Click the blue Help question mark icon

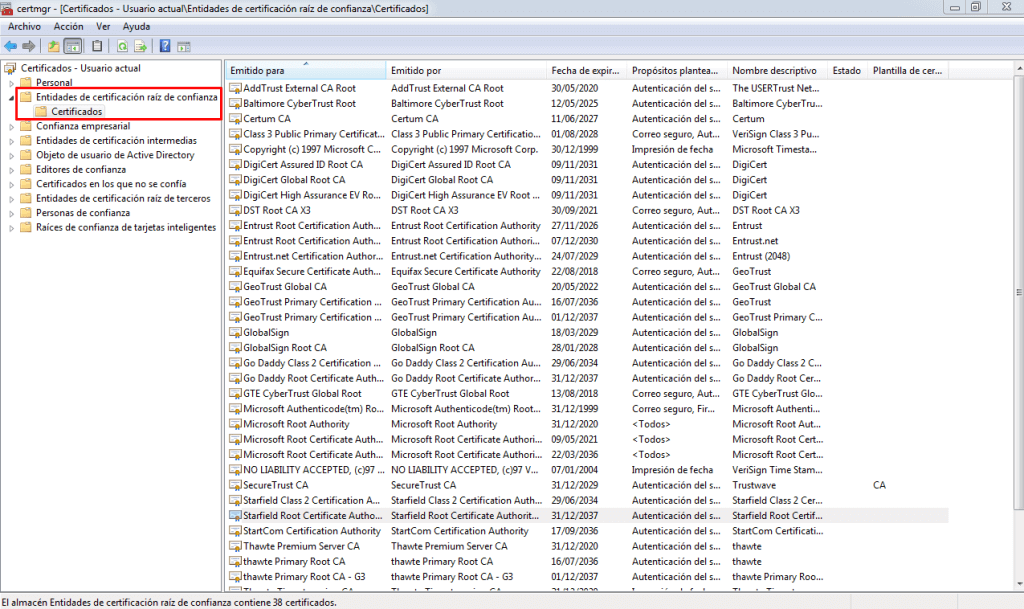(165, 46)
